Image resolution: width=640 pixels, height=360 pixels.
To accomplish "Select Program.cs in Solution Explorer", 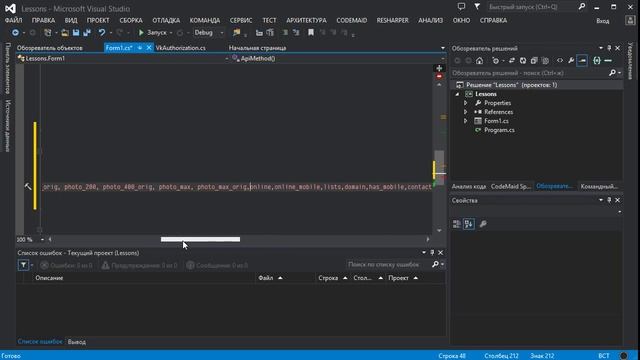I will [499, 130].
